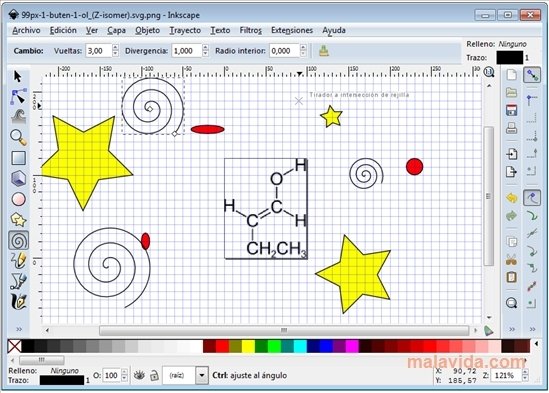Viewport: 549px width, 393px height.
Task: Toggle snapping enable button at top right
Action: click(532, 75)
